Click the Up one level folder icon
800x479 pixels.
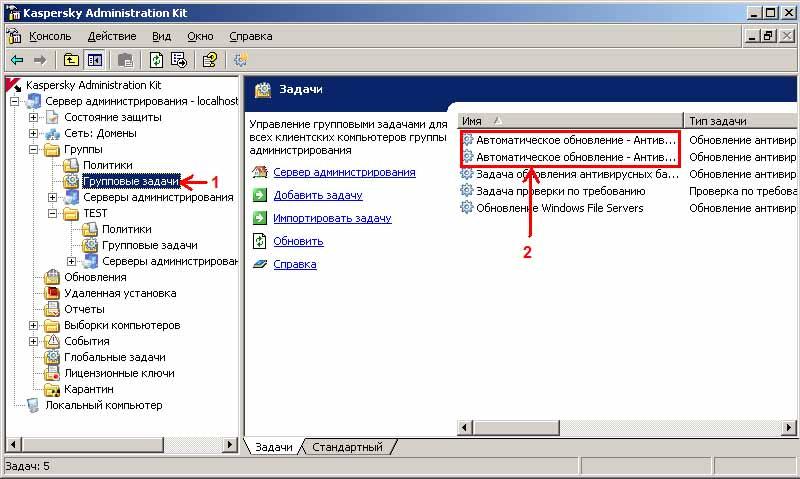(71, 60)
